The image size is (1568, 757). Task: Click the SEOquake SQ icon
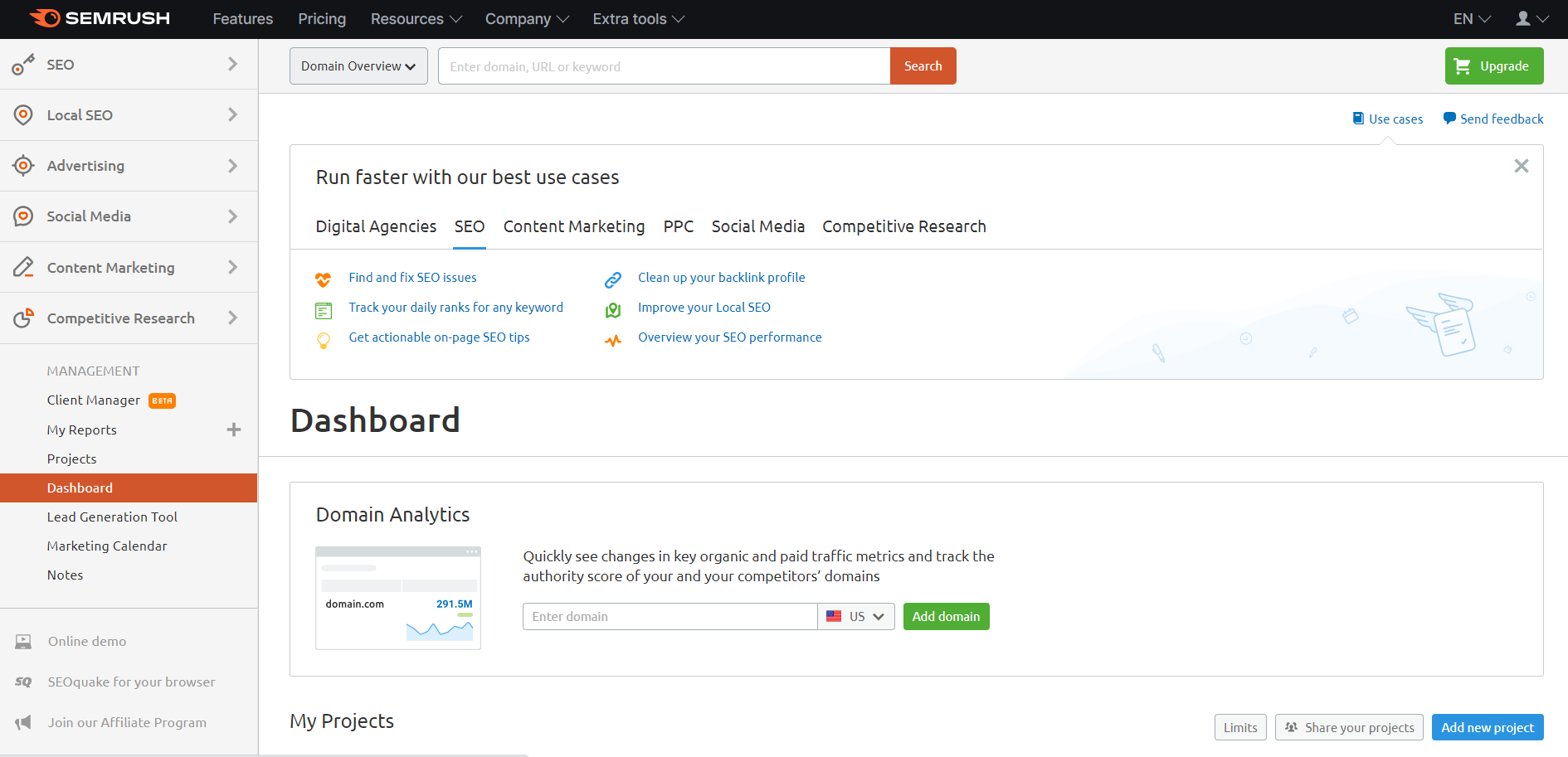pos(23,682)
